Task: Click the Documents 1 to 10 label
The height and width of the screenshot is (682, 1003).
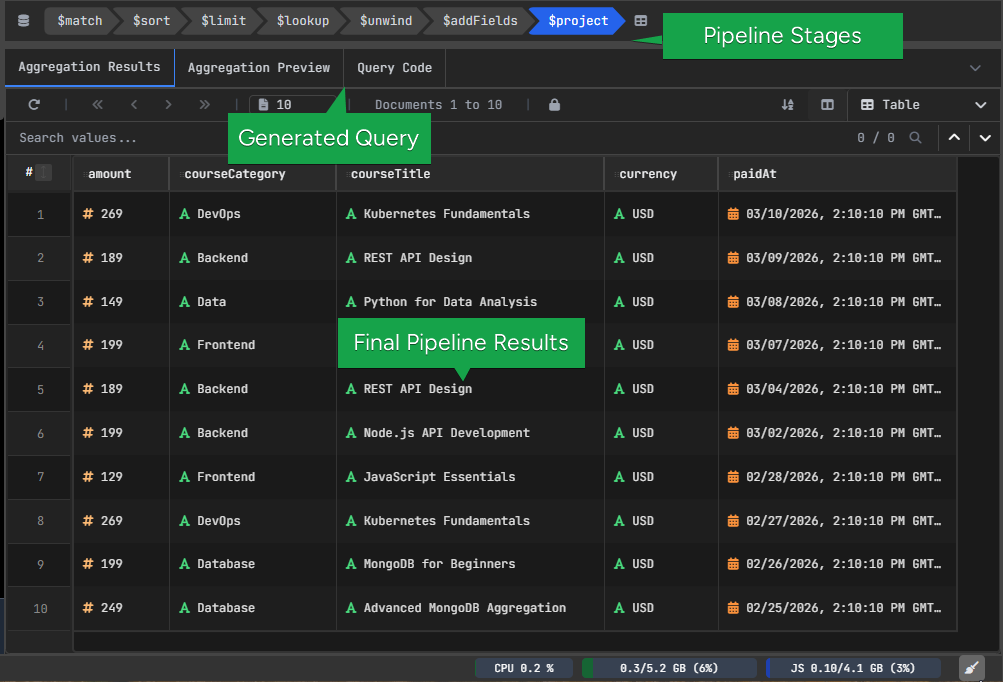Action: [x=438, y=104]
